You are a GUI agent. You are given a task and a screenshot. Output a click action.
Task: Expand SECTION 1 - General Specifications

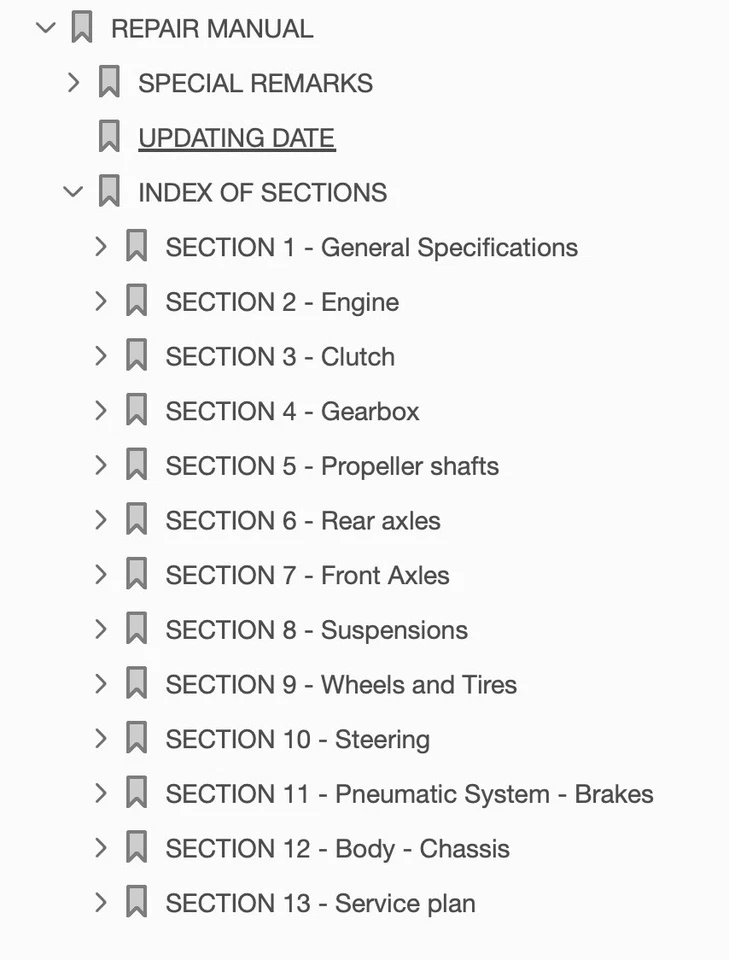point(100,247)
